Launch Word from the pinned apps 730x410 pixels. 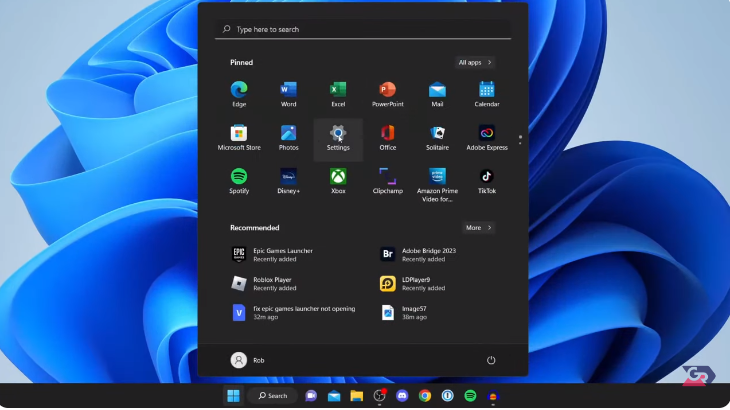[x=288, y=94]
